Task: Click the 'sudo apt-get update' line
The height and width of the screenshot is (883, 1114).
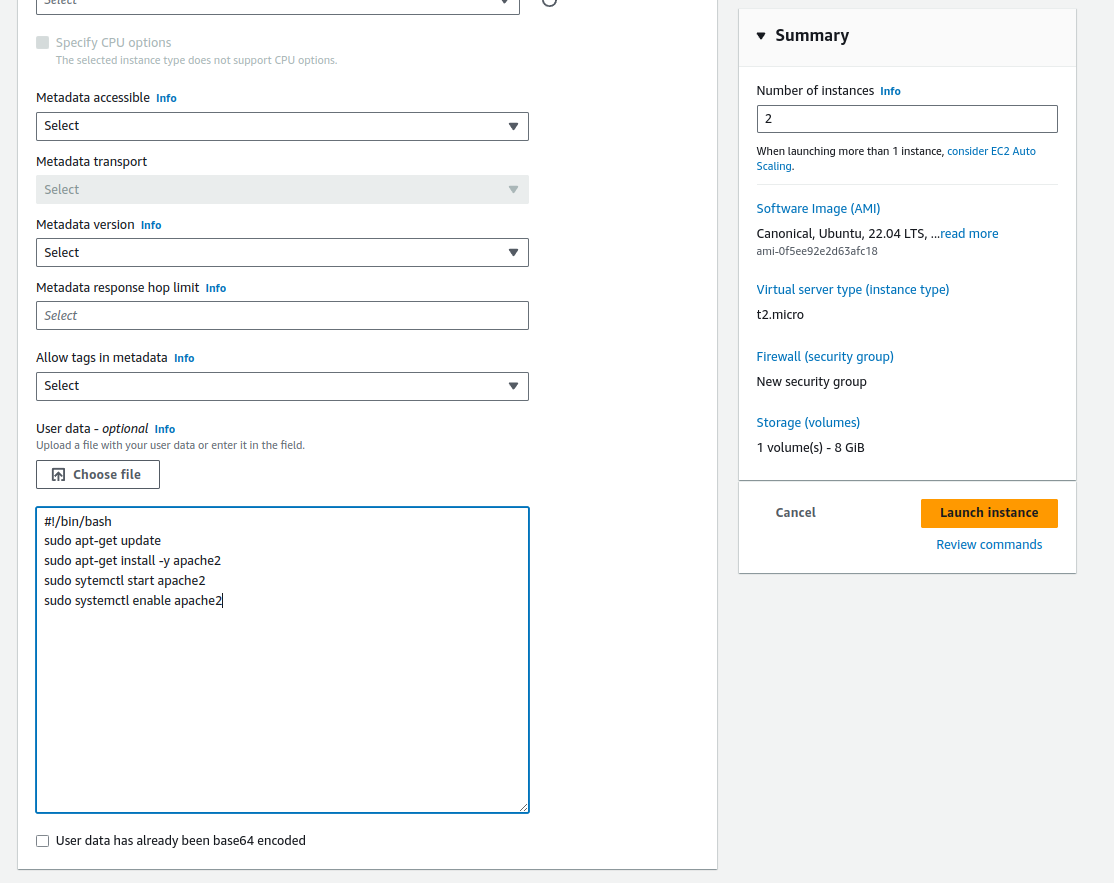Action: (102, 541)
